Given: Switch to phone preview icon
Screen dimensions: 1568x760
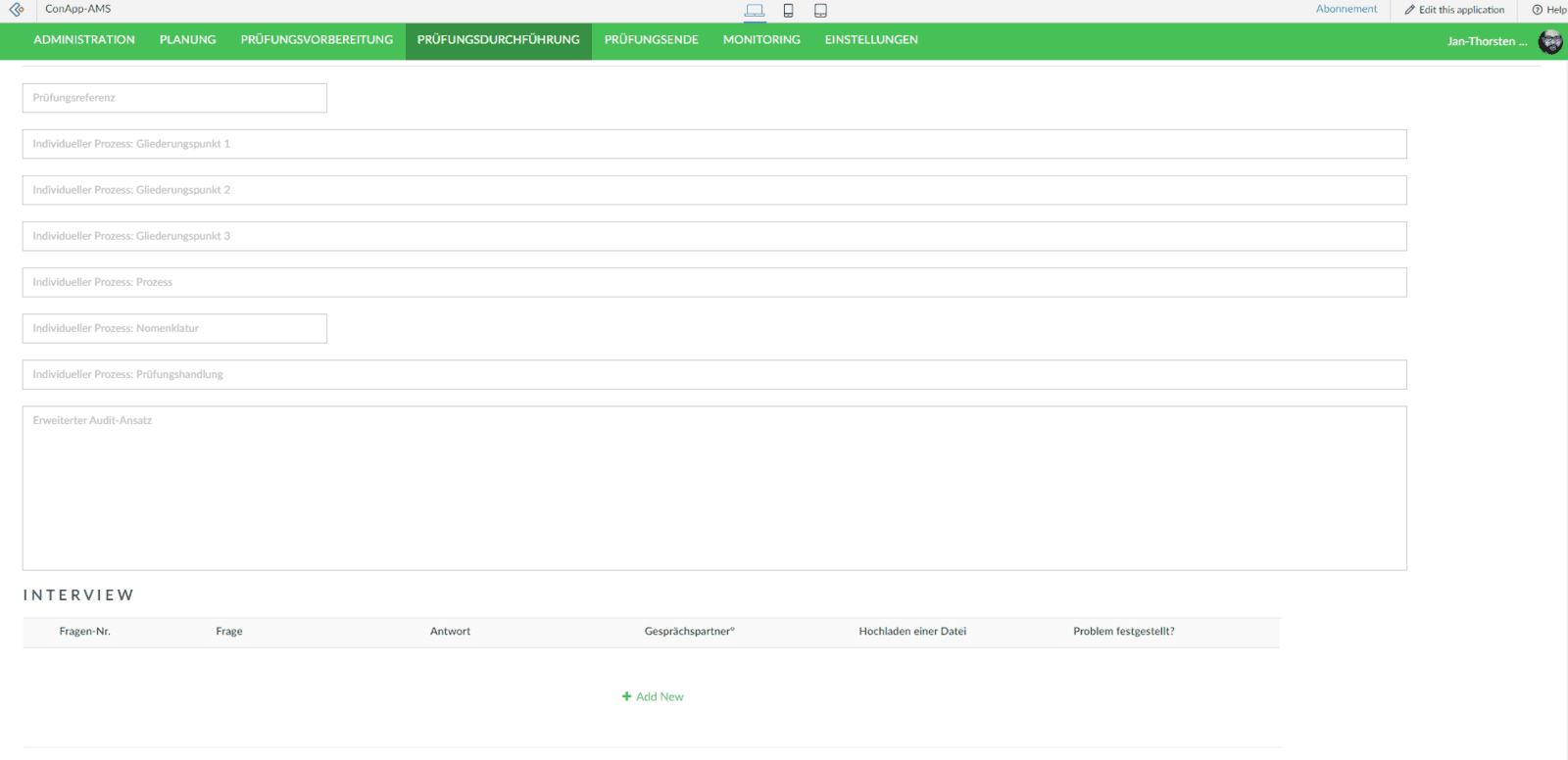Looking at the screenshot, I should click(788, 11).
